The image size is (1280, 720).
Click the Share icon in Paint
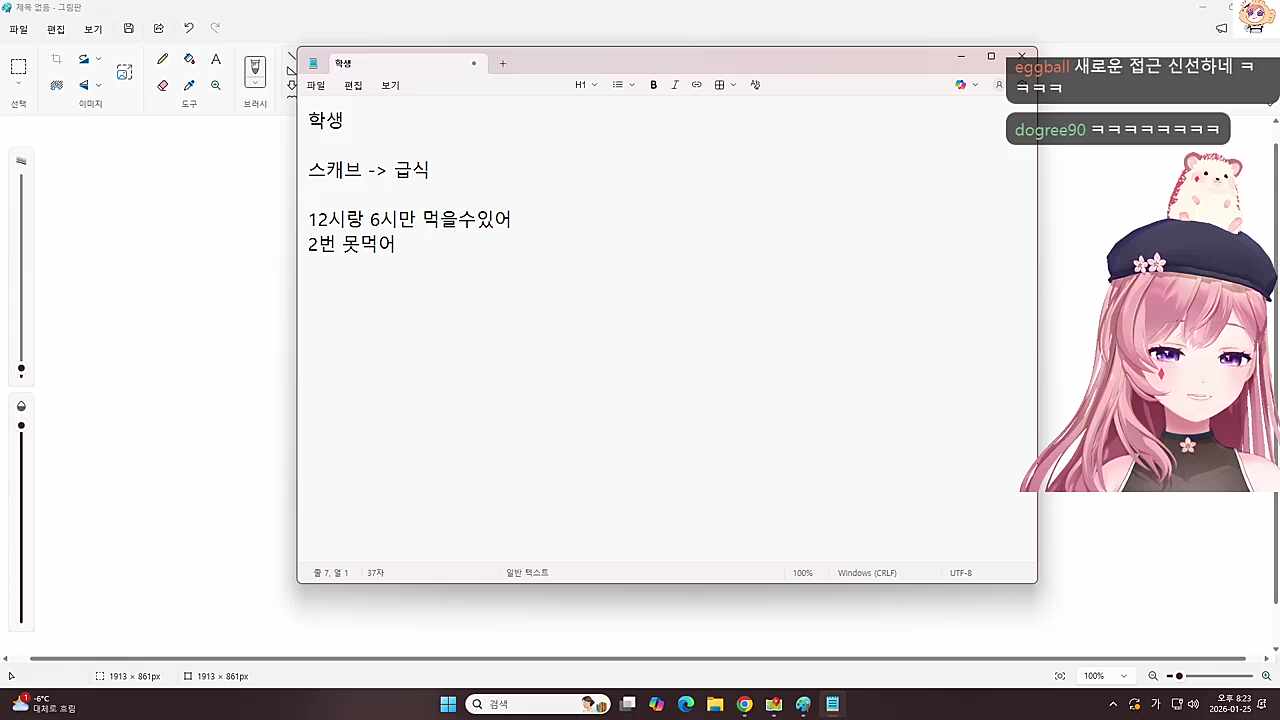point(159,29)
